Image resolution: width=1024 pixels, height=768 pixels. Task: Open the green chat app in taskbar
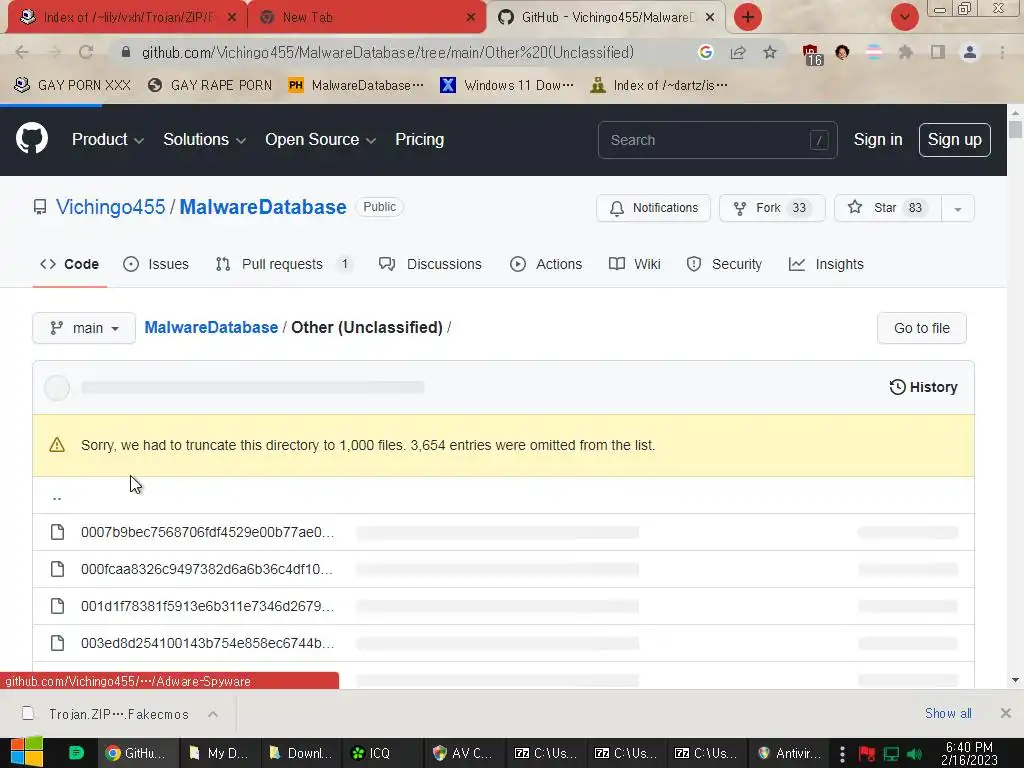point(76,752)
